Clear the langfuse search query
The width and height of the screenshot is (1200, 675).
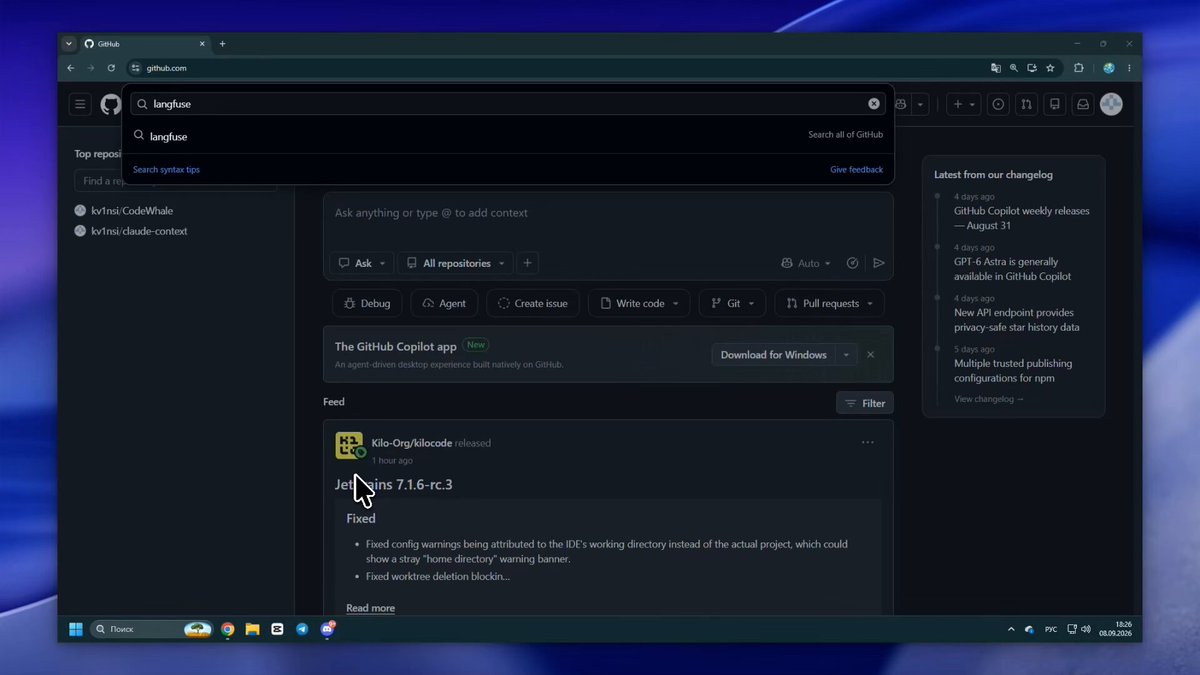874,104
